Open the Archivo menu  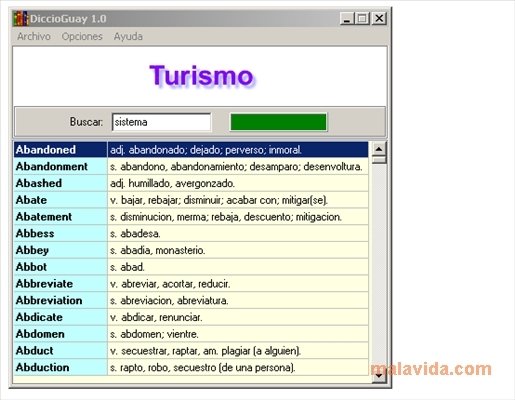click(x=34, y=36)
